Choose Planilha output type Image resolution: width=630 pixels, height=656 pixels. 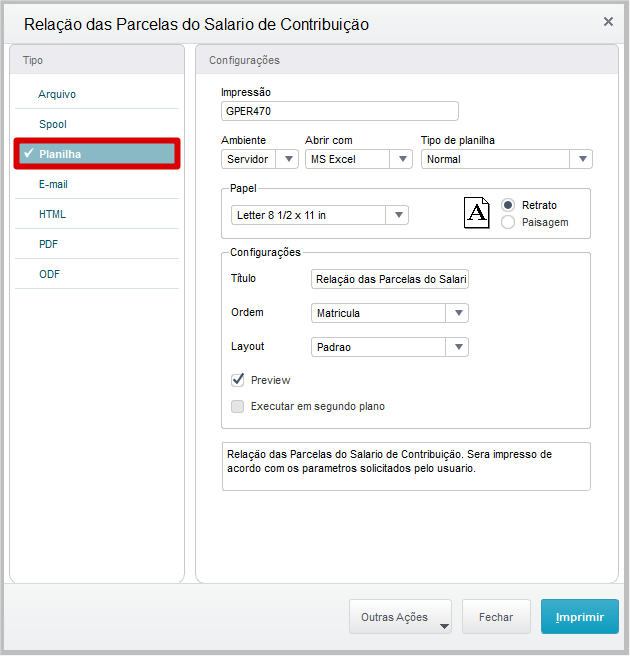tap(97, 154)
